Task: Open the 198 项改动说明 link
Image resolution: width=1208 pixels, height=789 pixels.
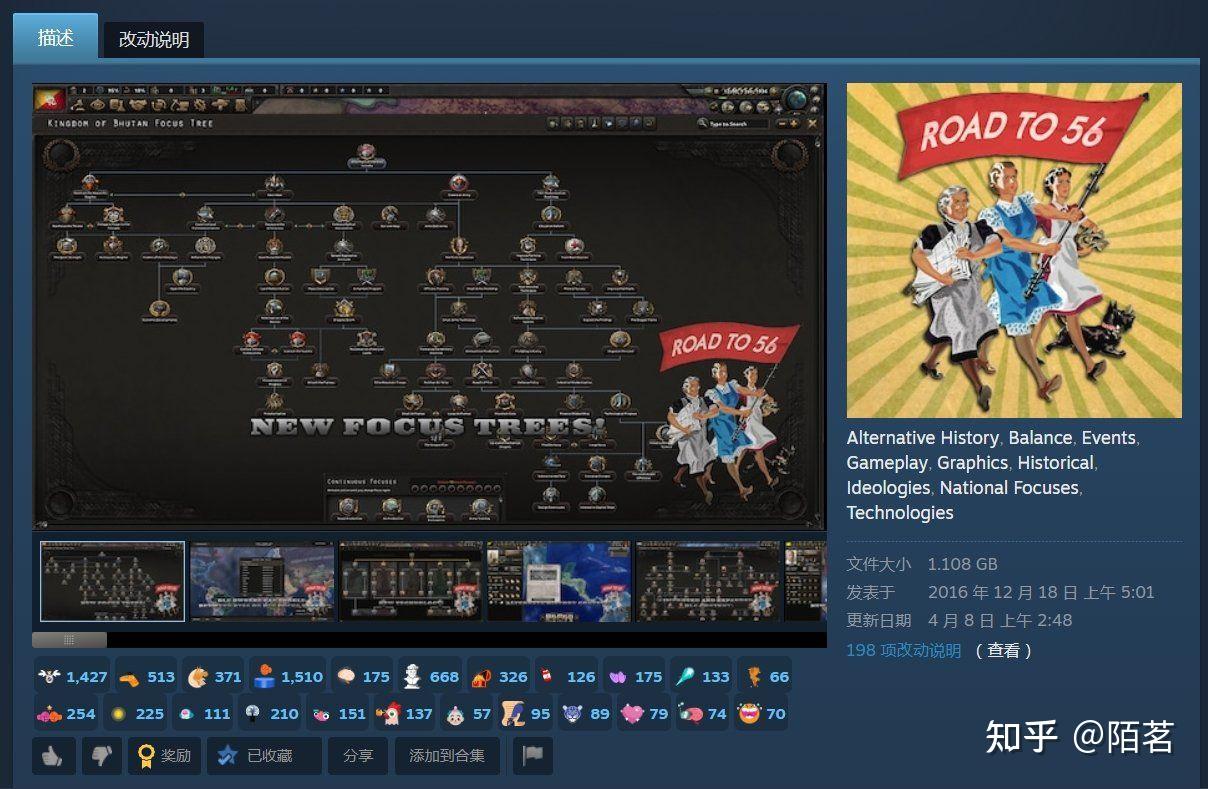Action: point(904,650)
